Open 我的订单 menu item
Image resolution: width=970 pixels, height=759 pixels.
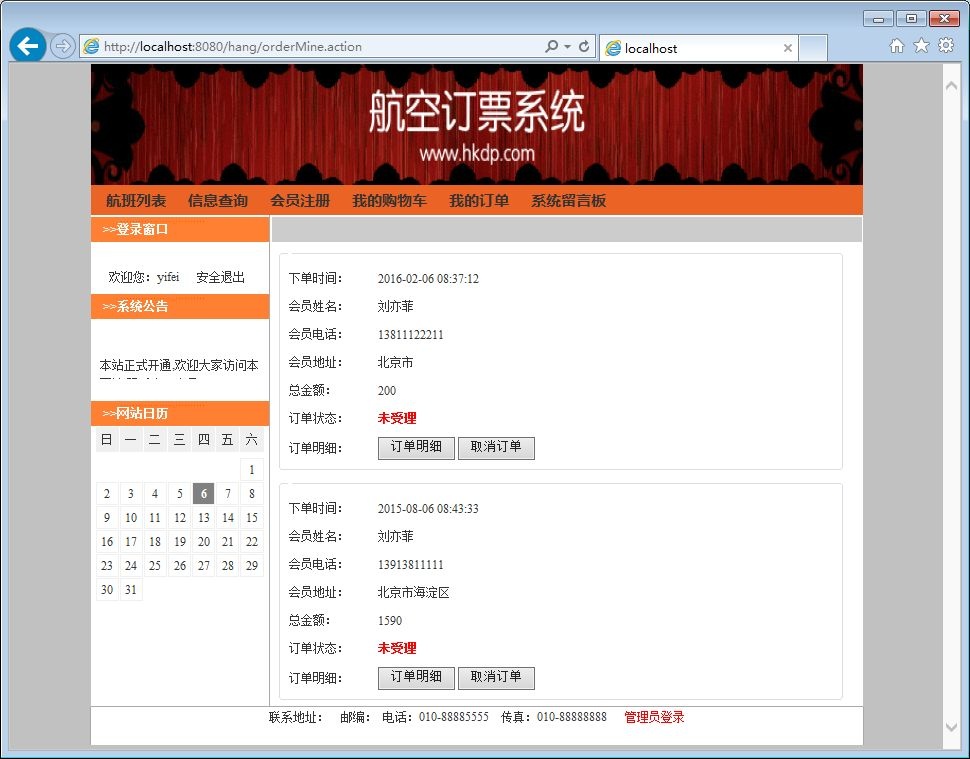tap(479, 200)
